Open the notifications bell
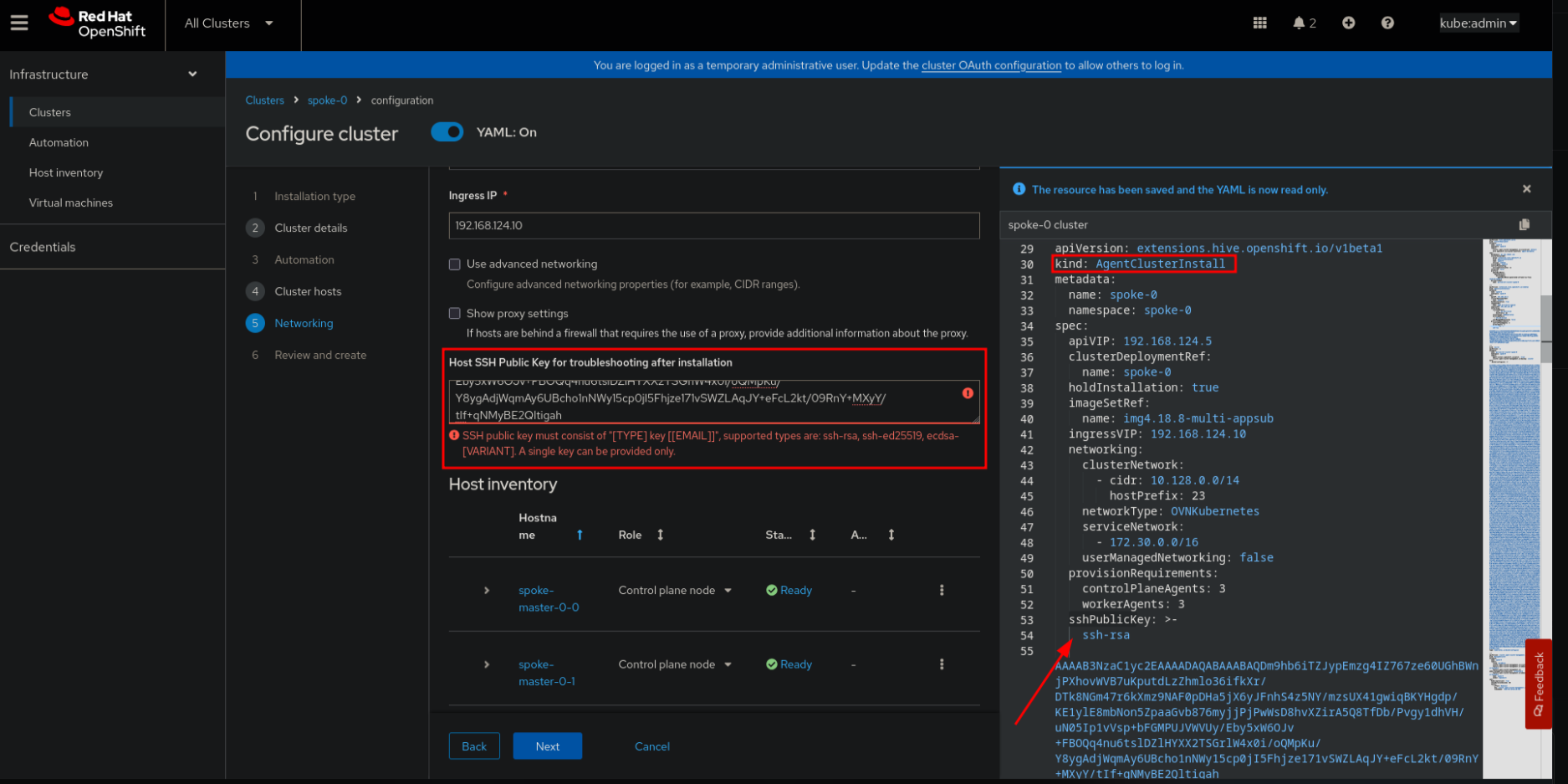 [1299, 23]
